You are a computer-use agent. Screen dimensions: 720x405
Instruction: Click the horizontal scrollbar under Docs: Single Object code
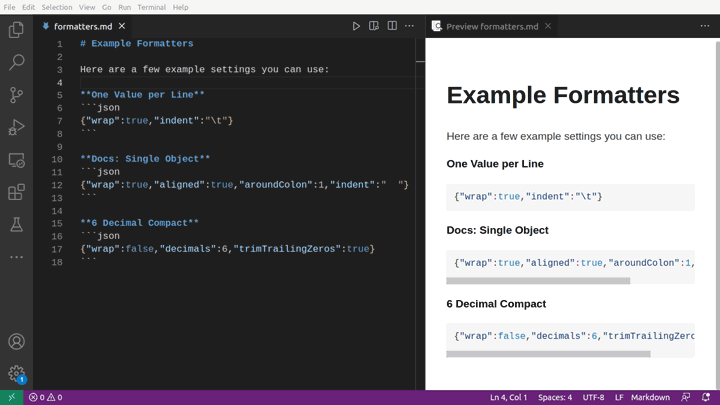[x=538, y=281]
